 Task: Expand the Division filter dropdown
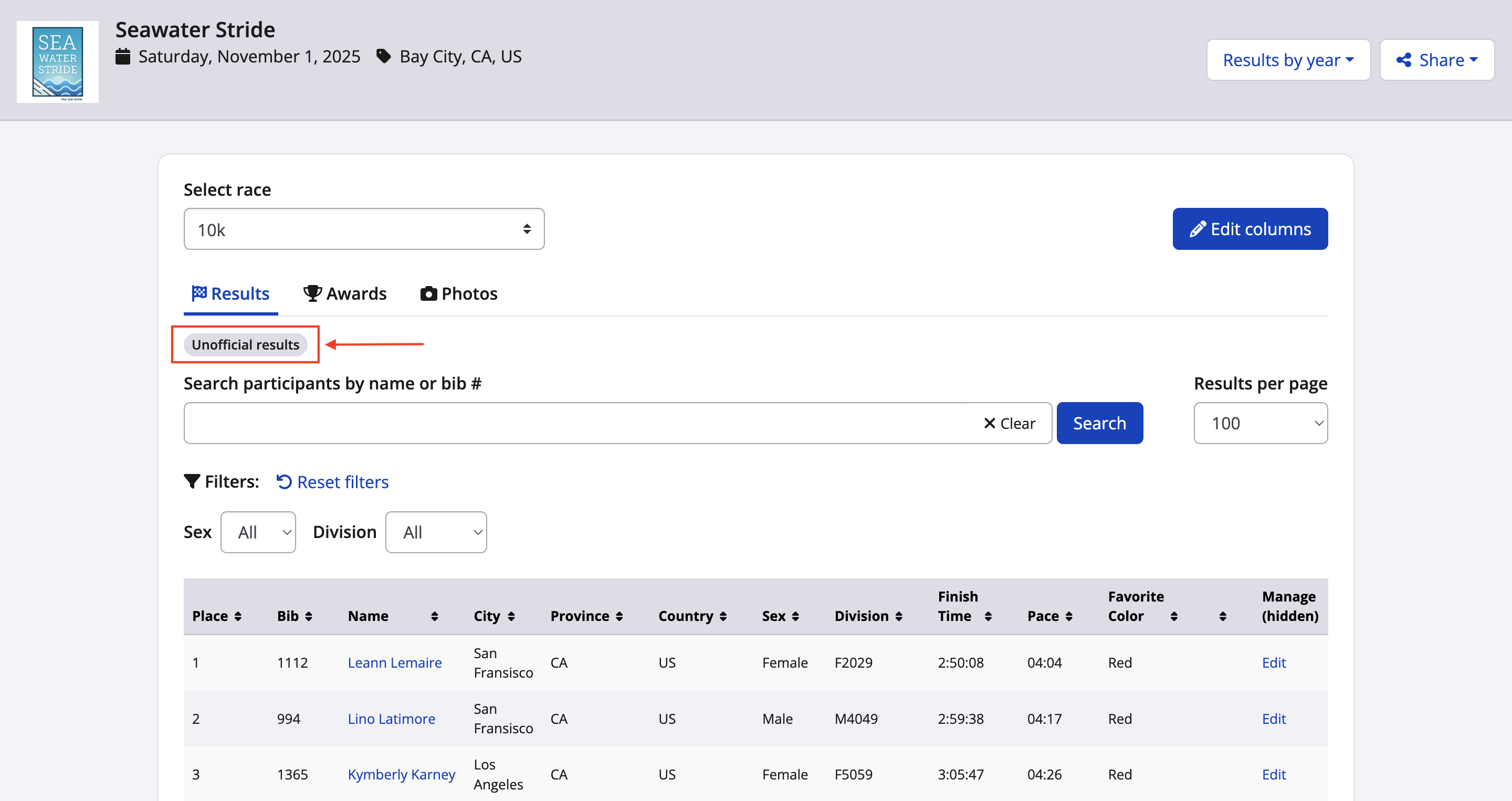pyautogui.click(x=436, y=532)
